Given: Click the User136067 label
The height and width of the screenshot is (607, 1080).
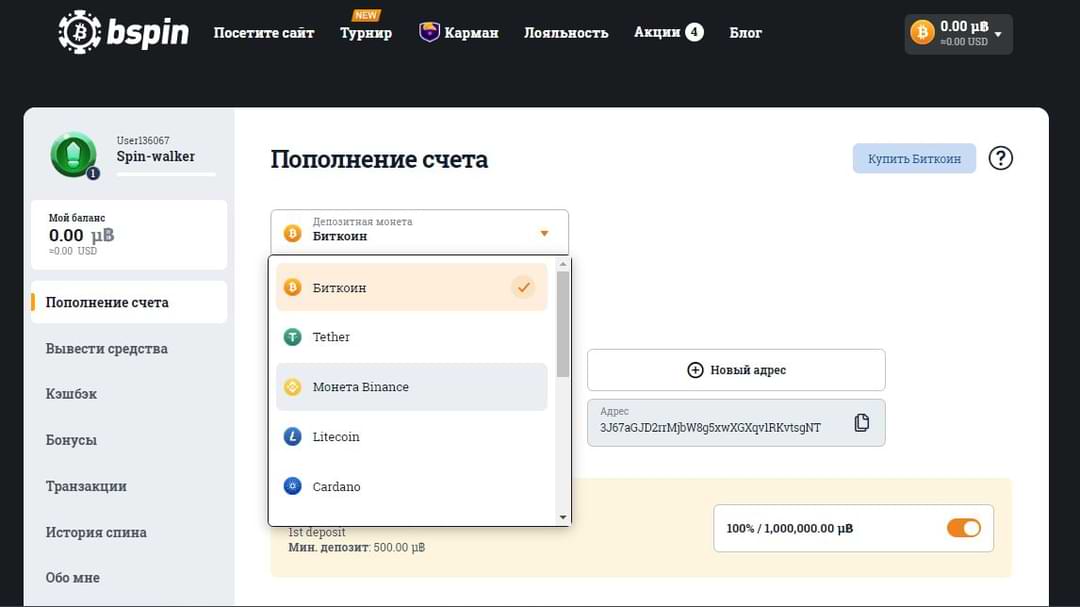Looking at the screenshot, I should [x=143, y=141].
